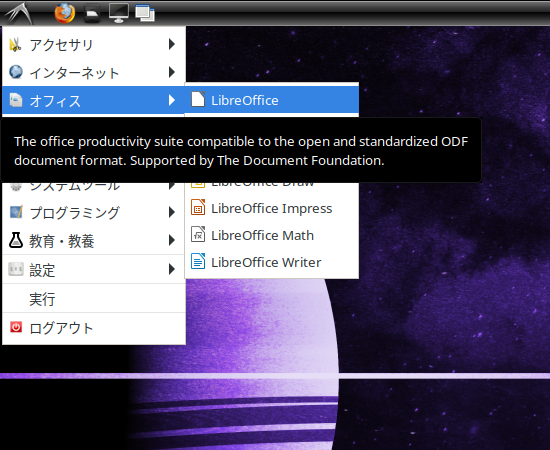
Task: Click the オフィス category icon
Action: click(16, 100)
